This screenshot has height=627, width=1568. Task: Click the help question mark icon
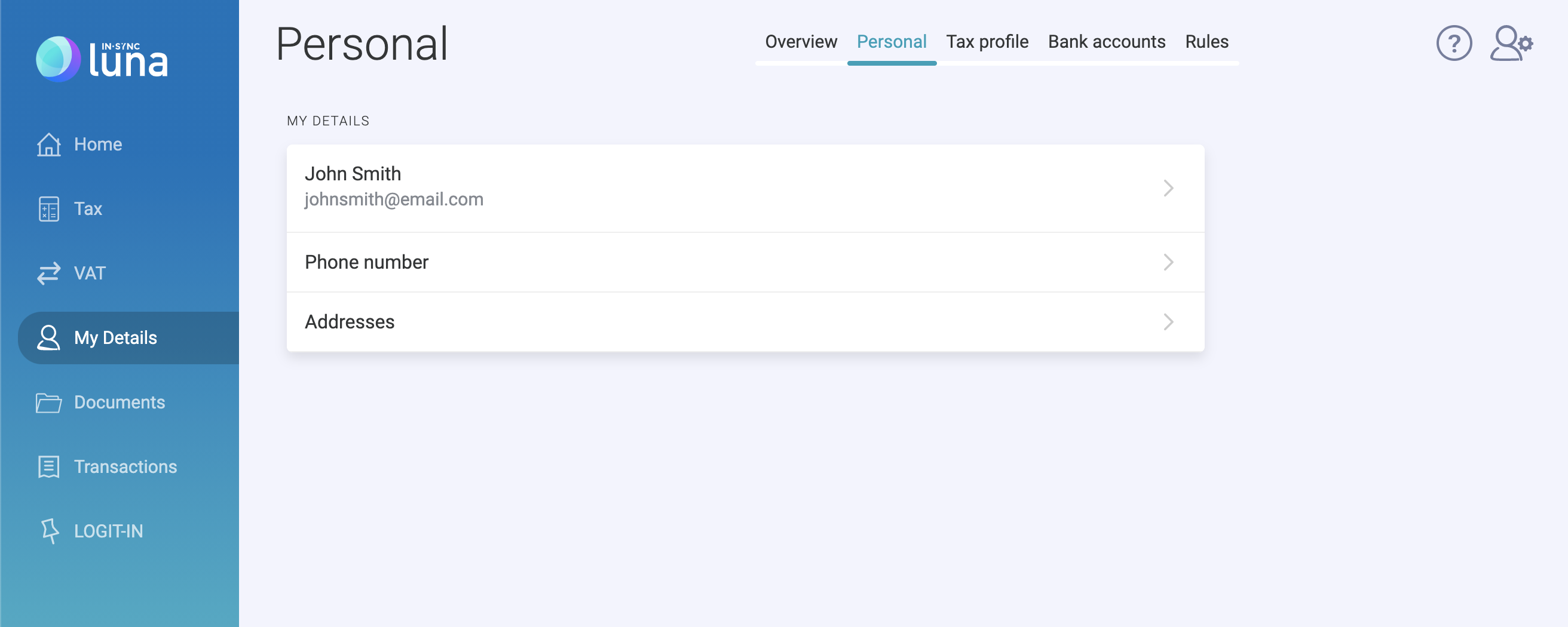tap(1454, 43)
